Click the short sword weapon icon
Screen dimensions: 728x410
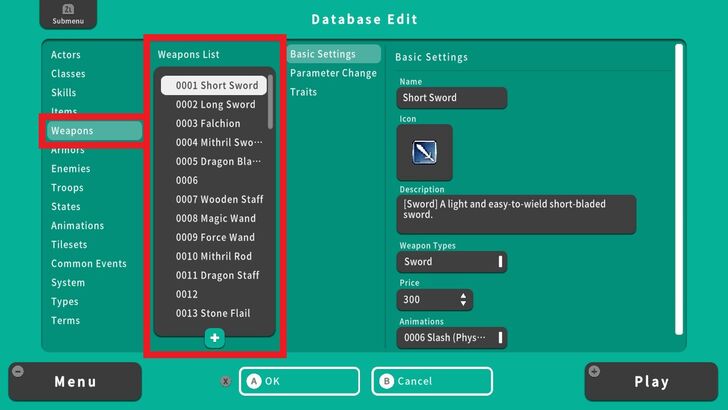(424, 152)
